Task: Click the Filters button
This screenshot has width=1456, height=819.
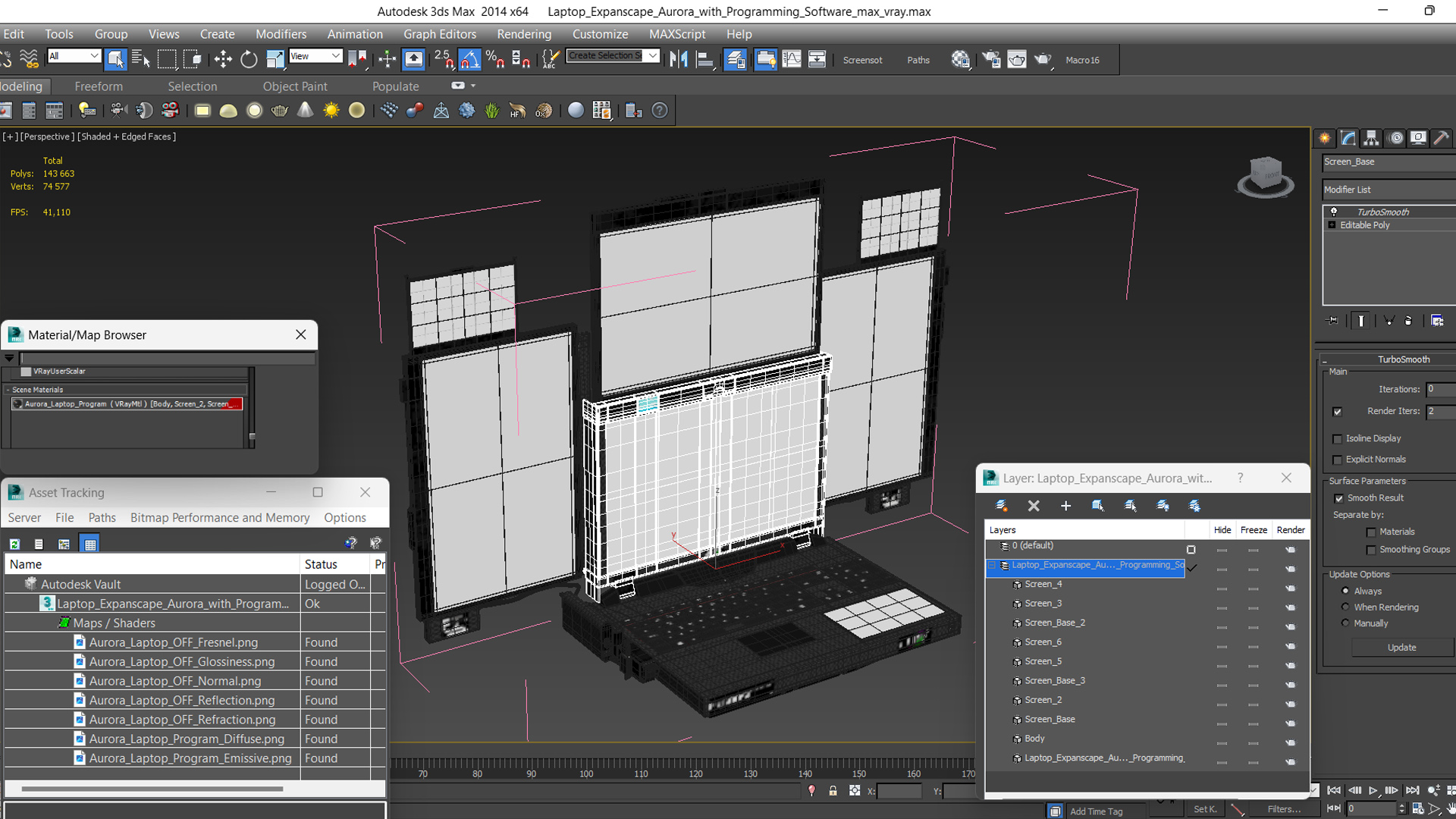Action: click(x=1283, y=809)
